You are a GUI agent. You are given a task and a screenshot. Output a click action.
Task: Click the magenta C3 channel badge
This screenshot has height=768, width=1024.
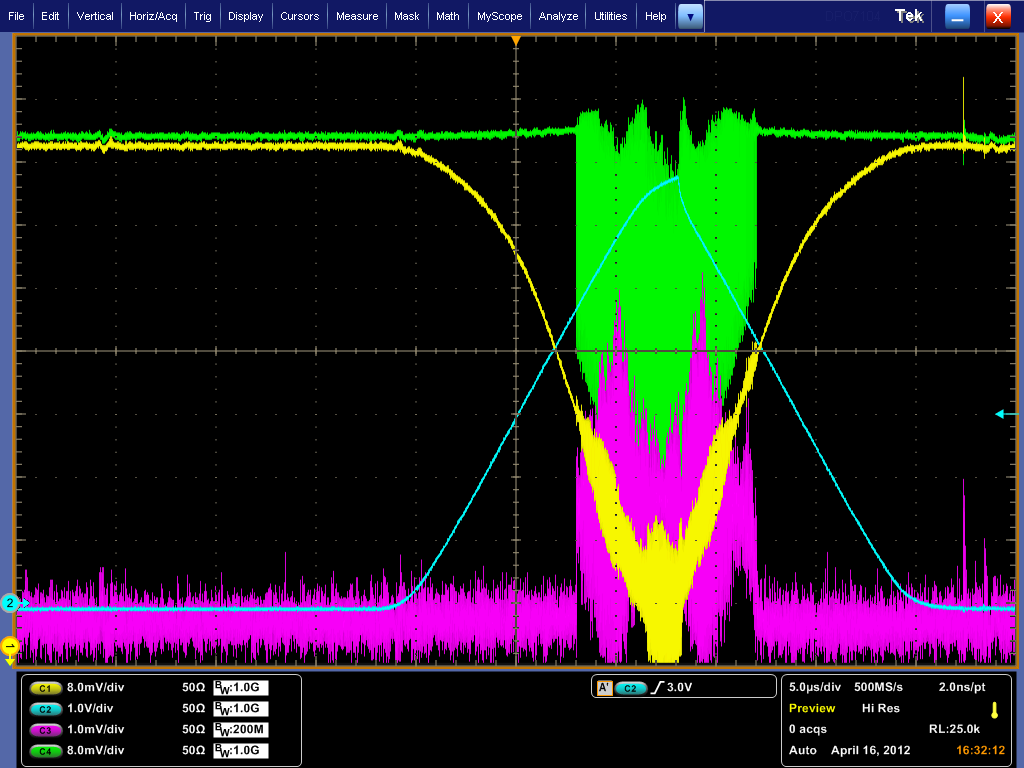click(44, 729)
